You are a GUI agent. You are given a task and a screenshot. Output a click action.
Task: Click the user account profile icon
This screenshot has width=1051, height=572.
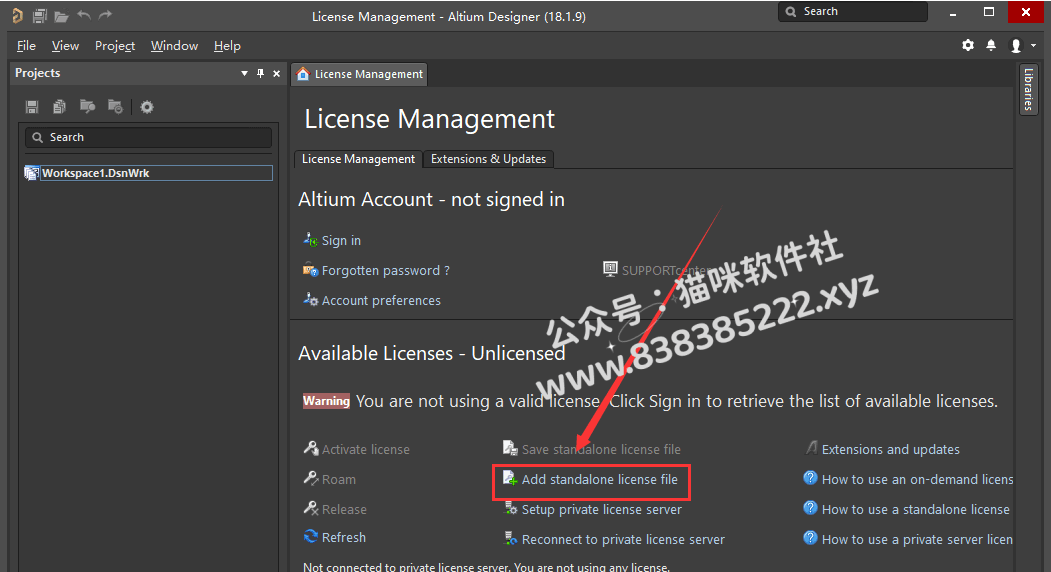point(1016,46)
